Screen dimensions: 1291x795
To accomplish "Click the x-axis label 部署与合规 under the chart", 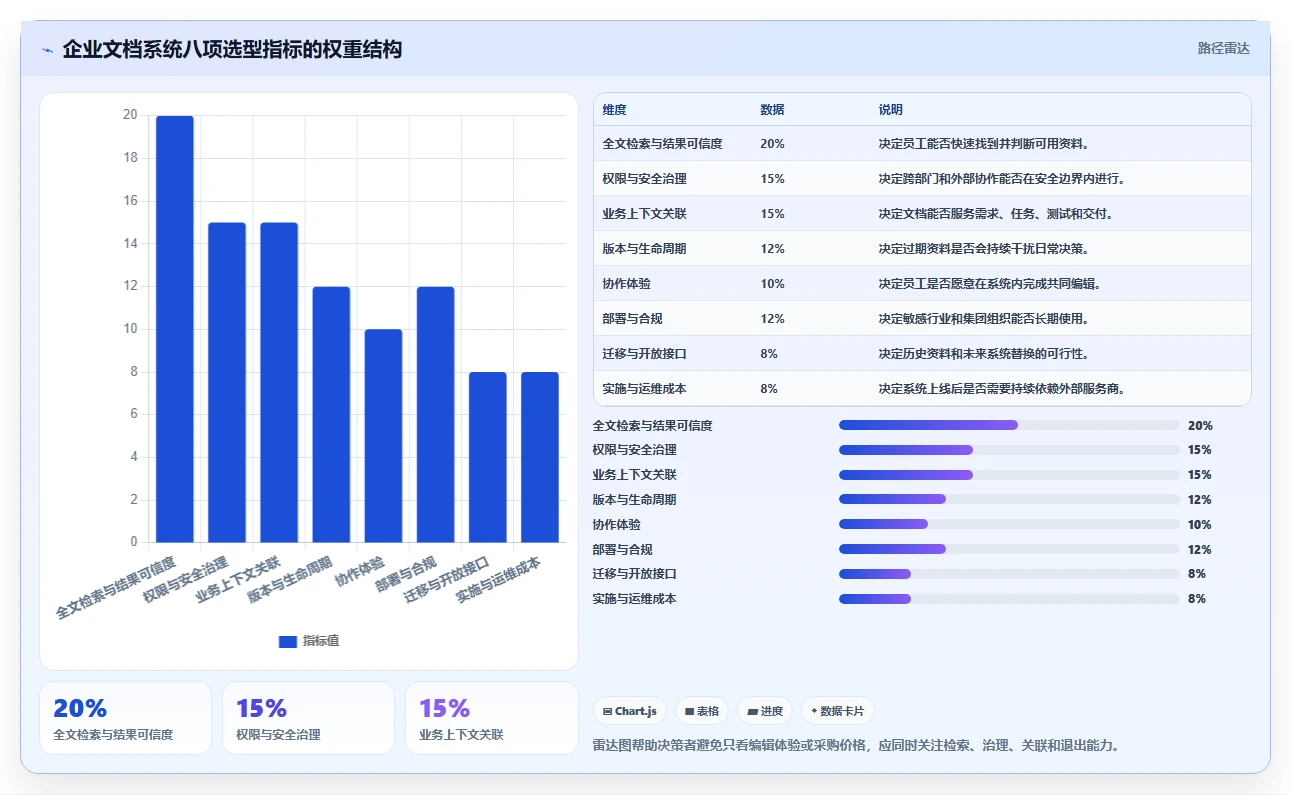I will click(406, 574).
